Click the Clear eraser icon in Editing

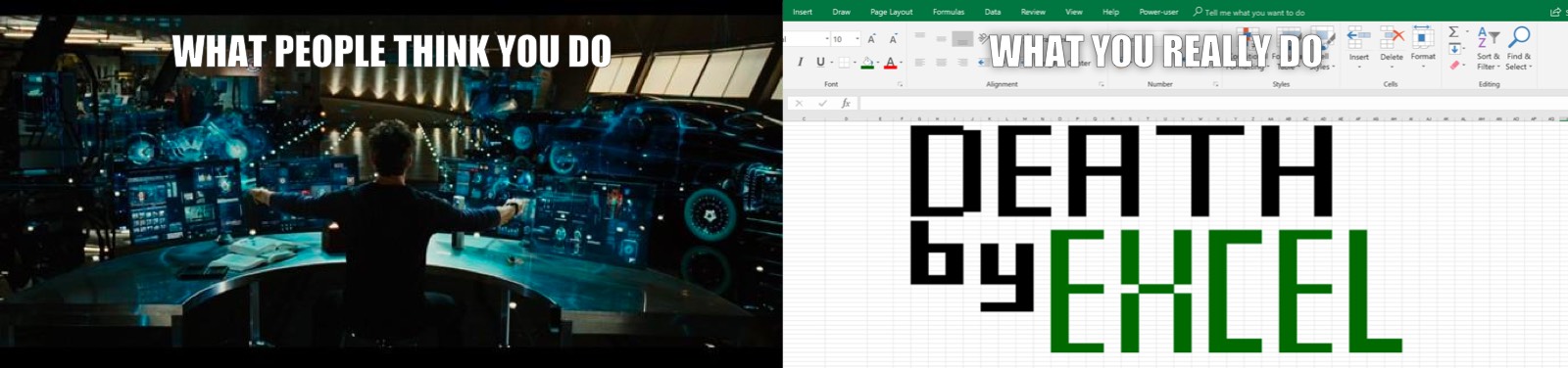(1454, 66)
